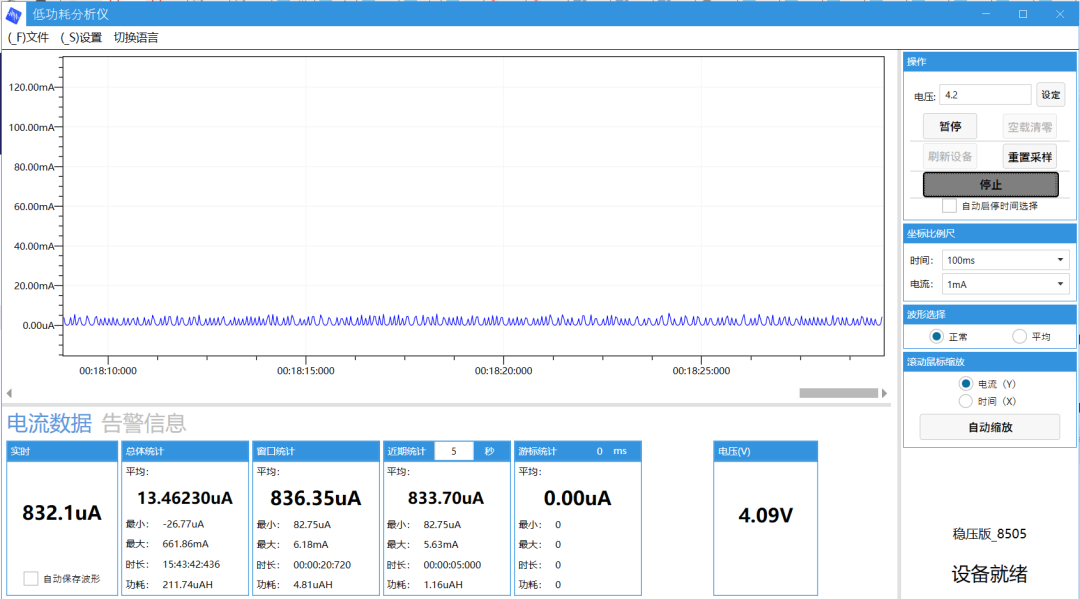Open the (_S)设置 menu
This screenshot has width=1080, height=599.
pyautogui.click(x=81, y=38)
